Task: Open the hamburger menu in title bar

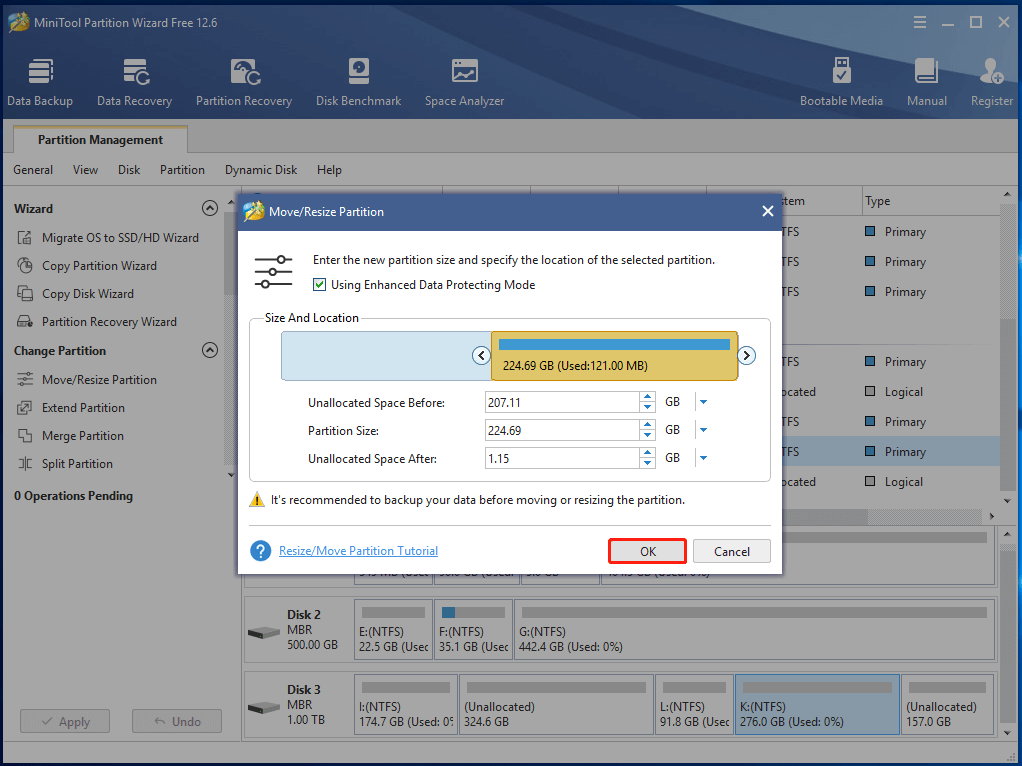Action: tap(920, 23)
